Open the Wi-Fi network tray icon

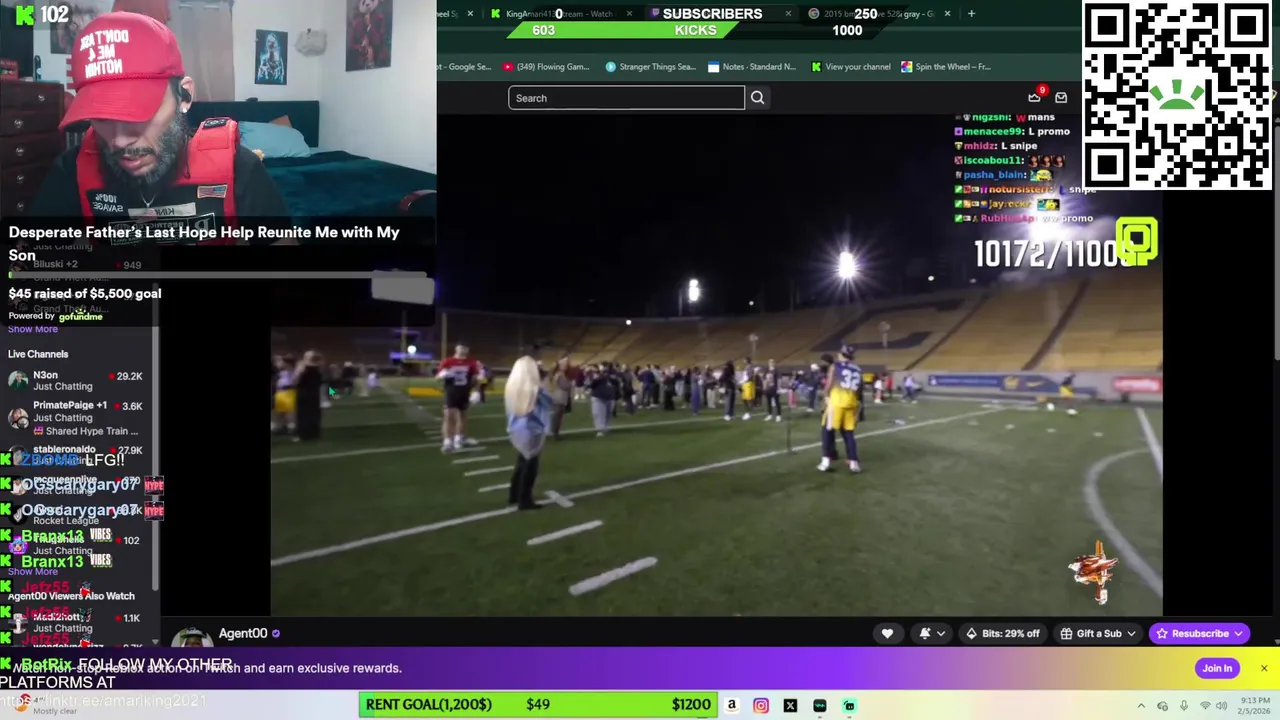pos(1205,705)
